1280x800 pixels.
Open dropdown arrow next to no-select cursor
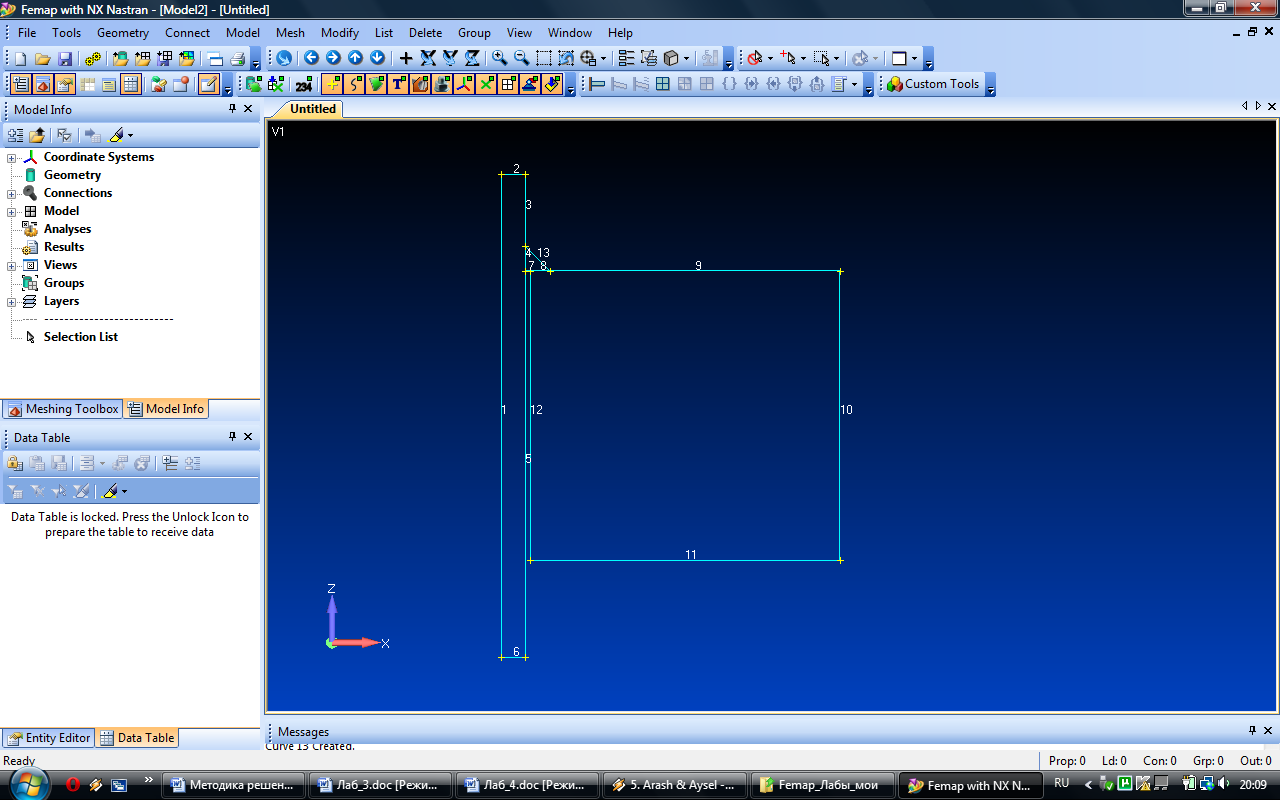pos(769,59)
